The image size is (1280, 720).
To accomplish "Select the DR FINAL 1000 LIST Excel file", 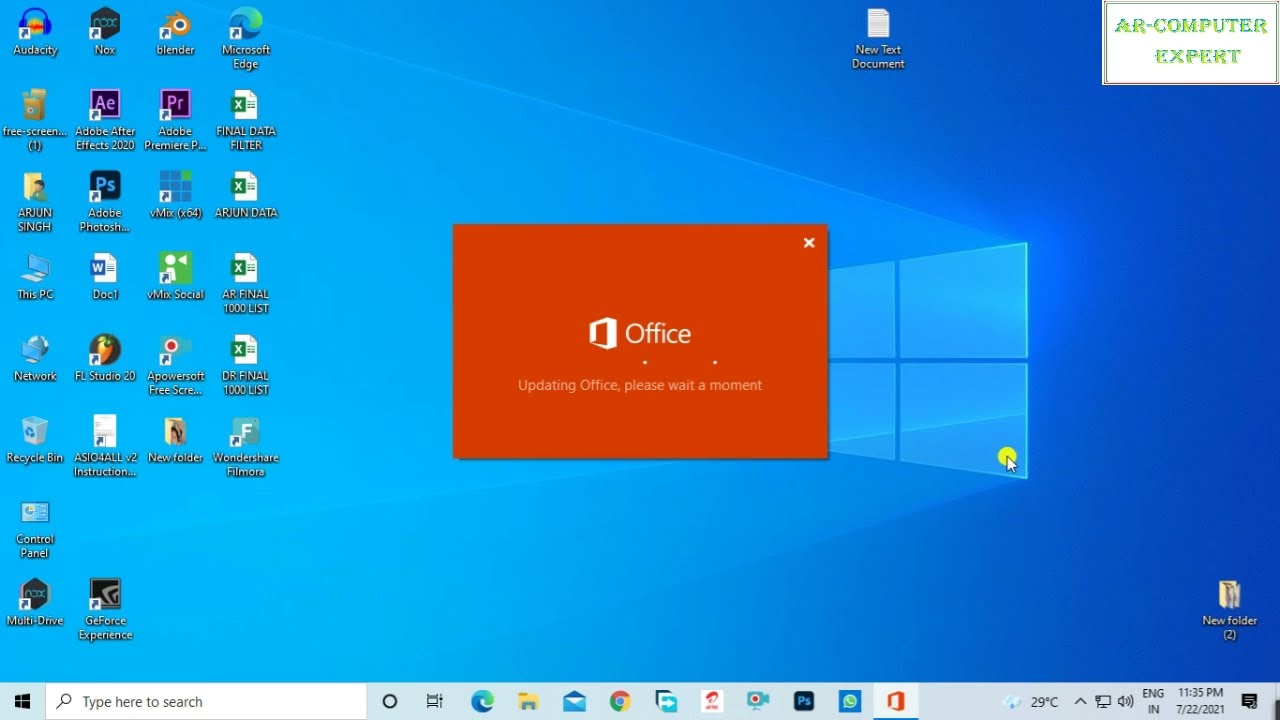I will point(245,365).
